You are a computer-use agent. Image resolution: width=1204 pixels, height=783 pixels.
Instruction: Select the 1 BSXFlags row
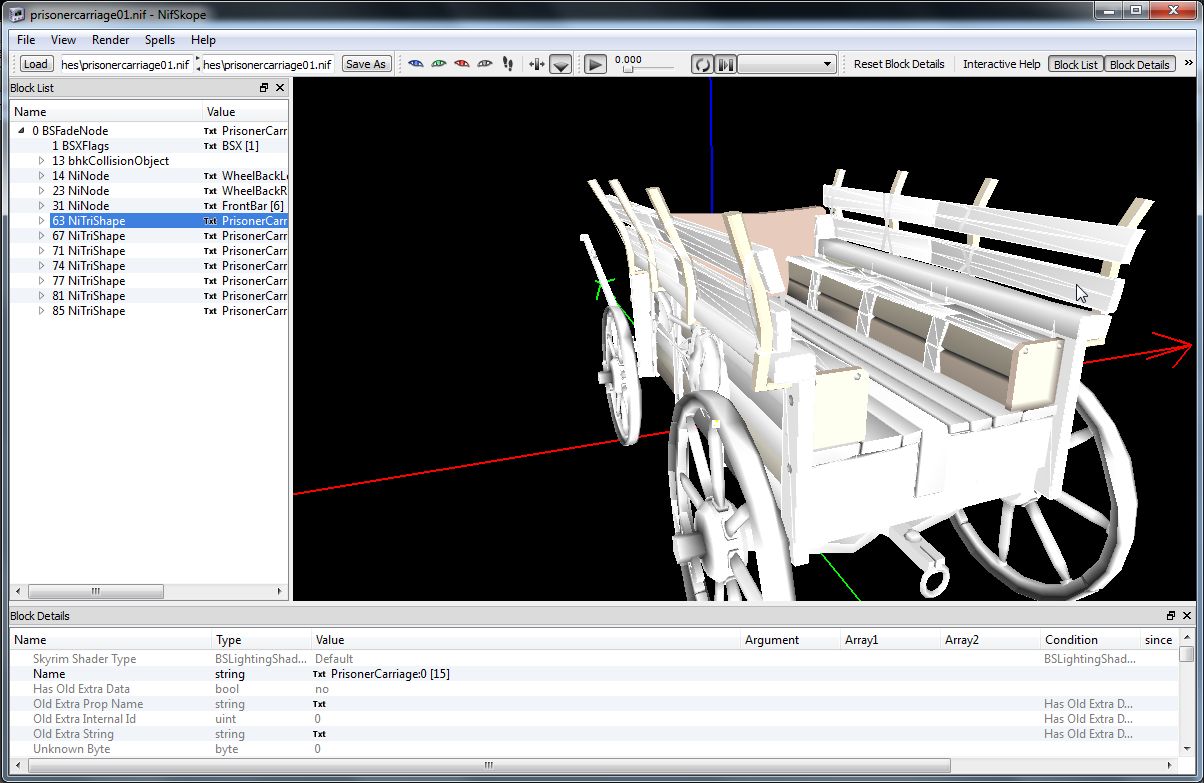pyautogui.click(x=149, y=146)
